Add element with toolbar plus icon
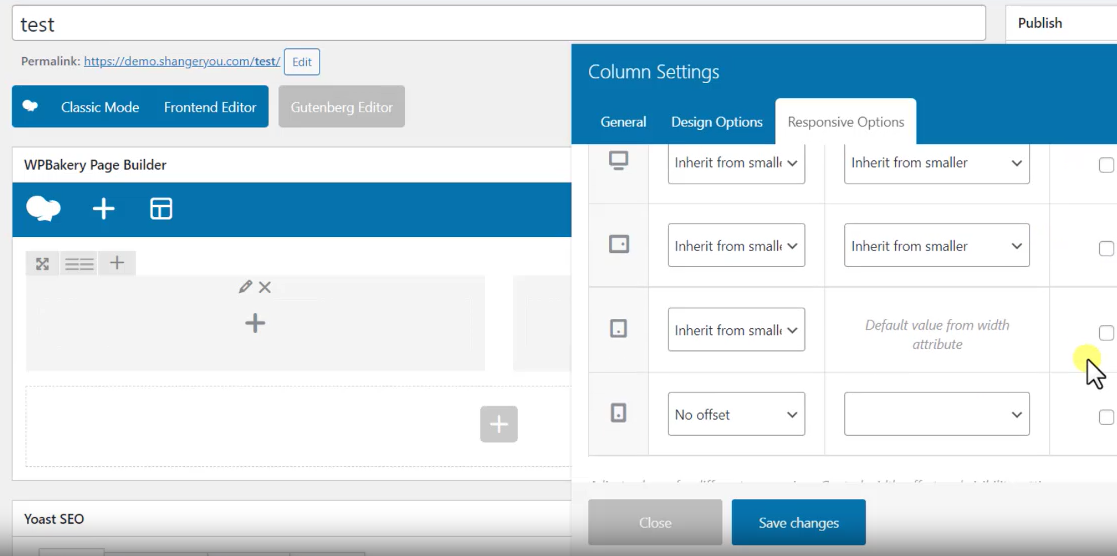 104,209
